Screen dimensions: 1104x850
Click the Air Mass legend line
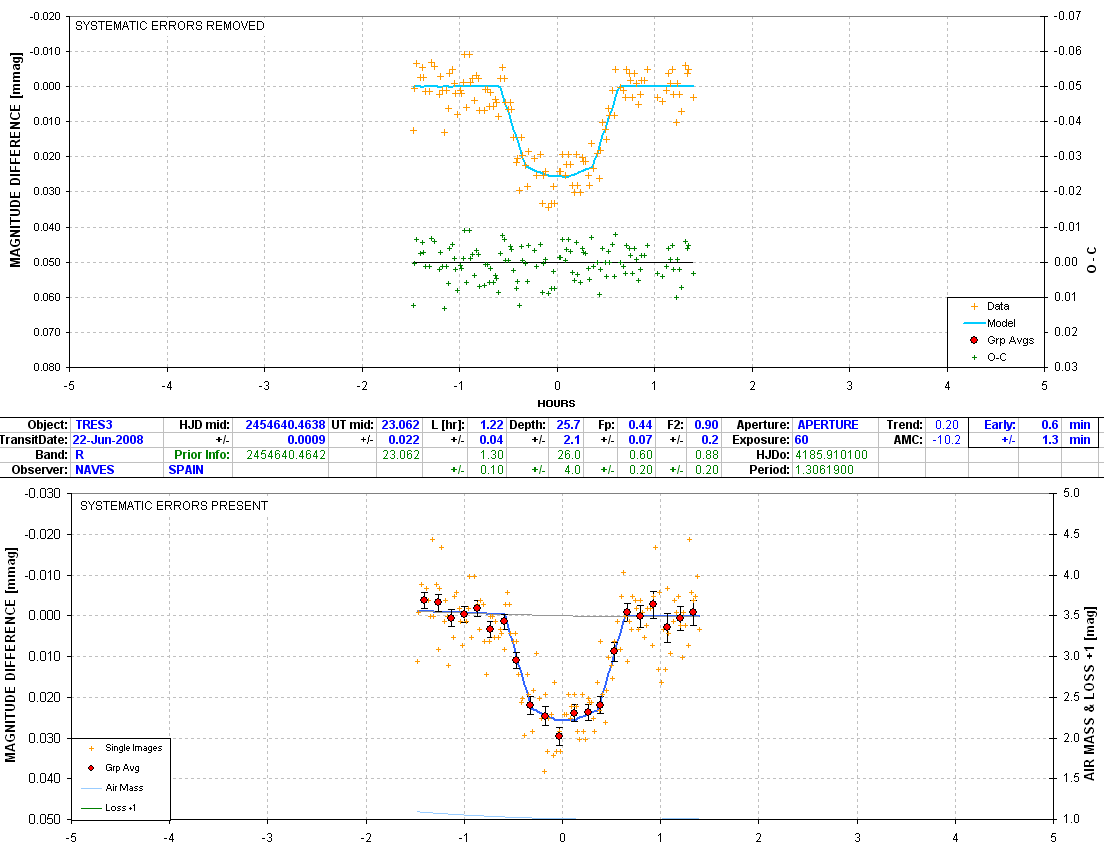coord(92,787)
